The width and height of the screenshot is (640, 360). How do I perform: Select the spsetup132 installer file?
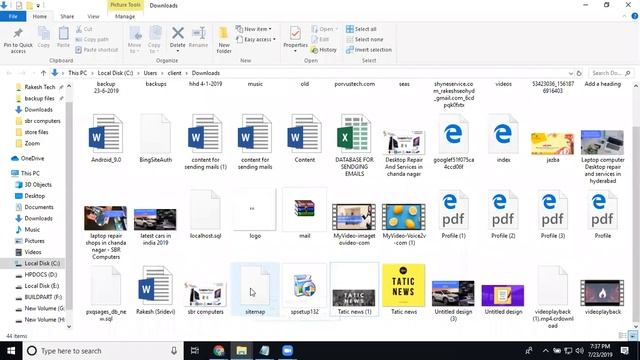click(x=304, y=290)
